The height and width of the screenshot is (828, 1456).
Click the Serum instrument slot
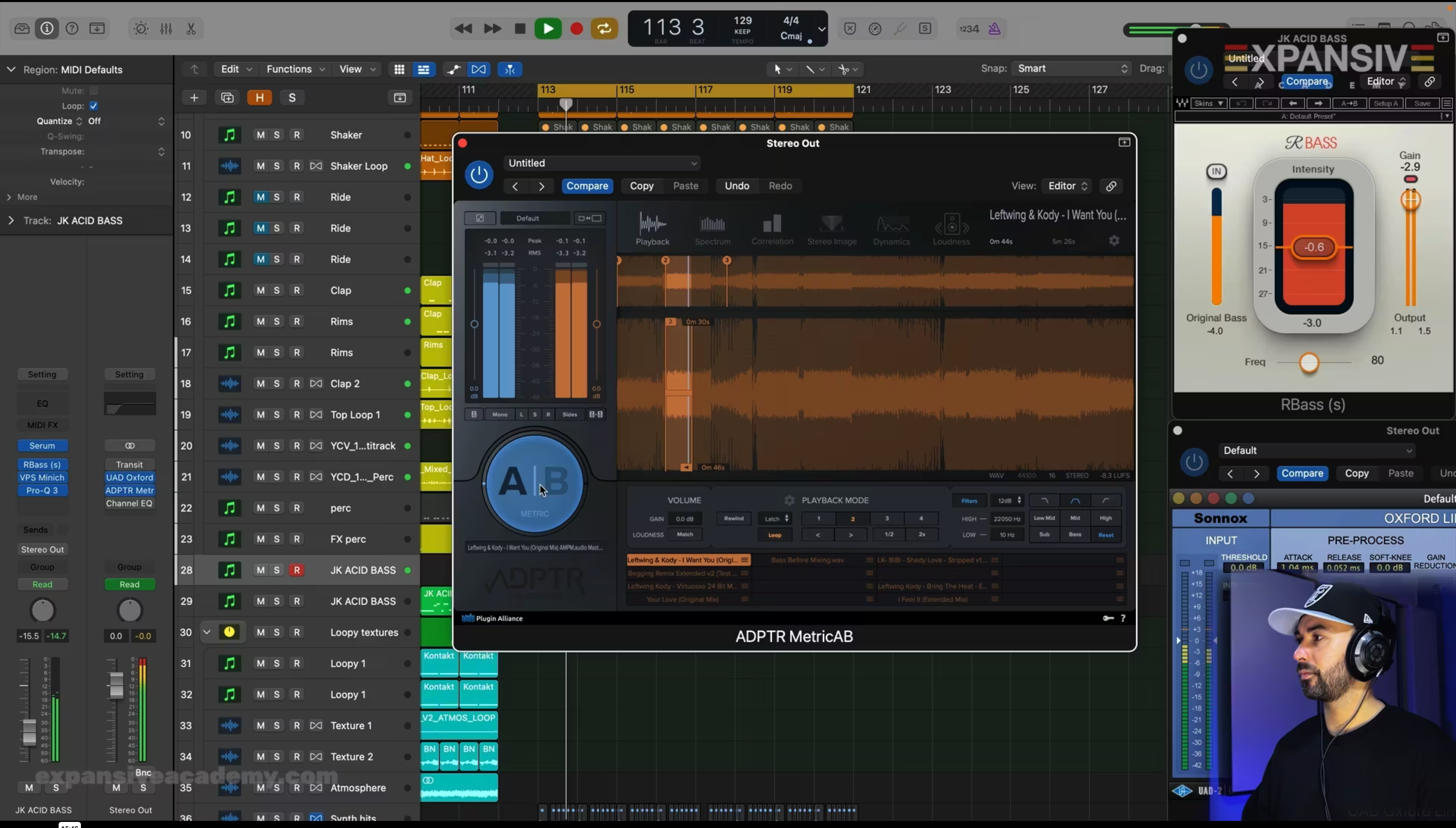(x=42, y=446)
